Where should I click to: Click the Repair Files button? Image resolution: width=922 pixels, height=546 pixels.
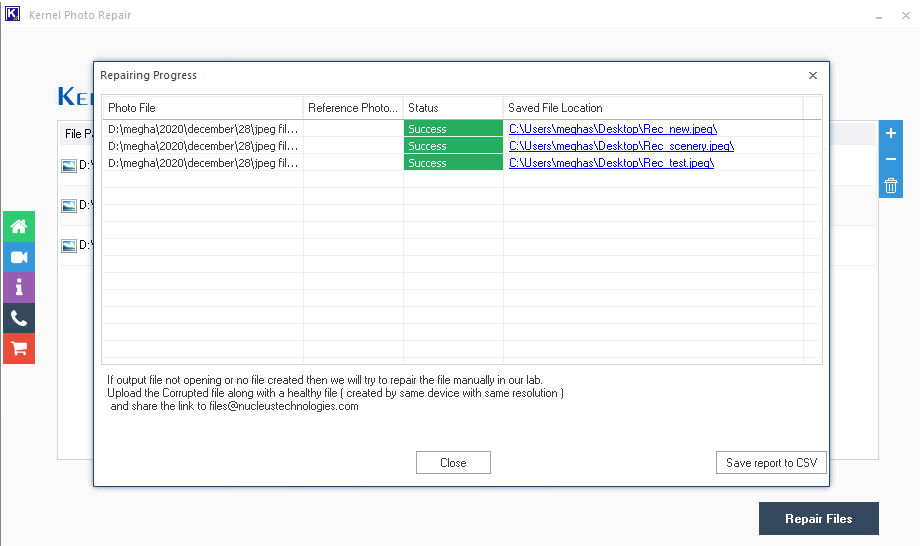click(819, 518)
